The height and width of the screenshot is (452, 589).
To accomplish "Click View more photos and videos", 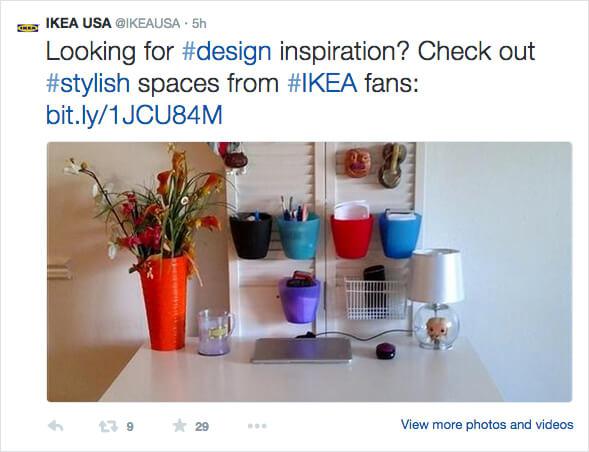I will click(x=487, y=425).
